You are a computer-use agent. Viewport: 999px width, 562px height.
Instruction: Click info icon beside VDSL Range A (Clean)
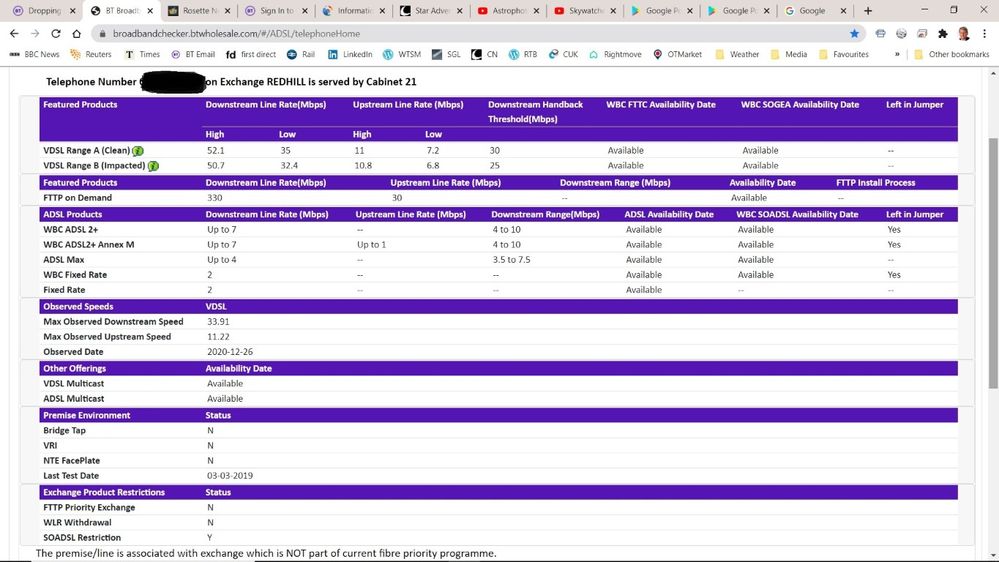point(138,151)
